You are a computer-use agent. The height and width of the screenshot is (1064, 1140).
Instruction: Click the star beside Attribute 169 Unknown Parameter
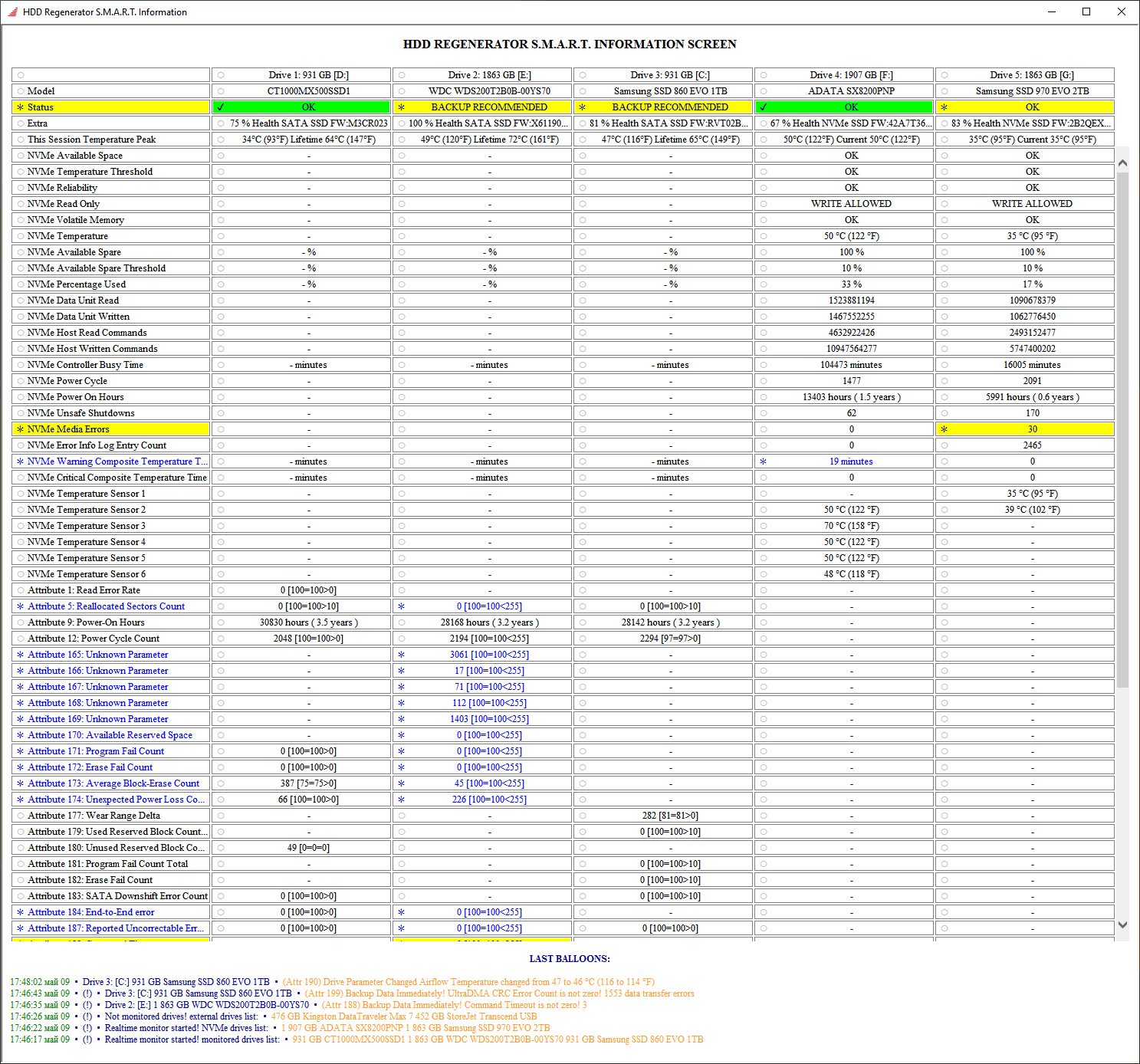(21, 719)
